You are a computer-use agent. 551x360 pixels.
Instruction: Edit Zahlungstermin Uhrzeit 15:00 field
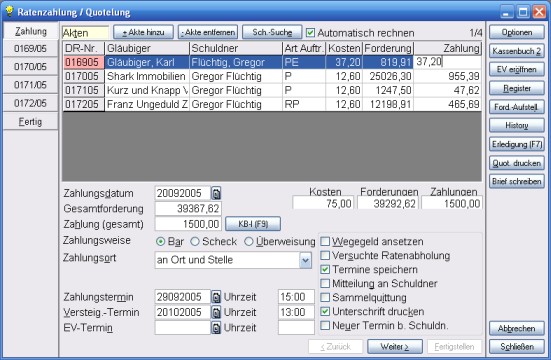[296, 297]
